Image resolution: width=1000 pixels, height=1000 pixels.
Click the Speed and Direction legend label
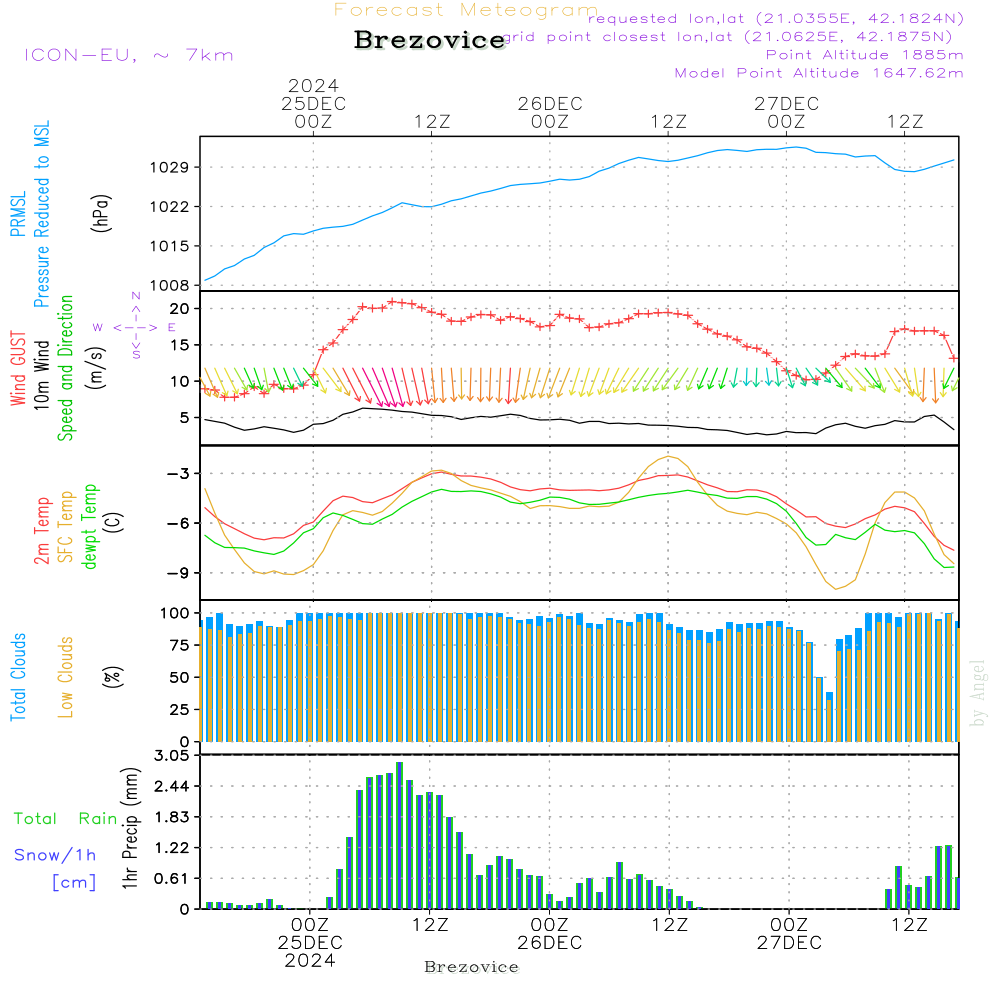pyautogui.click(x=65, y=368)
